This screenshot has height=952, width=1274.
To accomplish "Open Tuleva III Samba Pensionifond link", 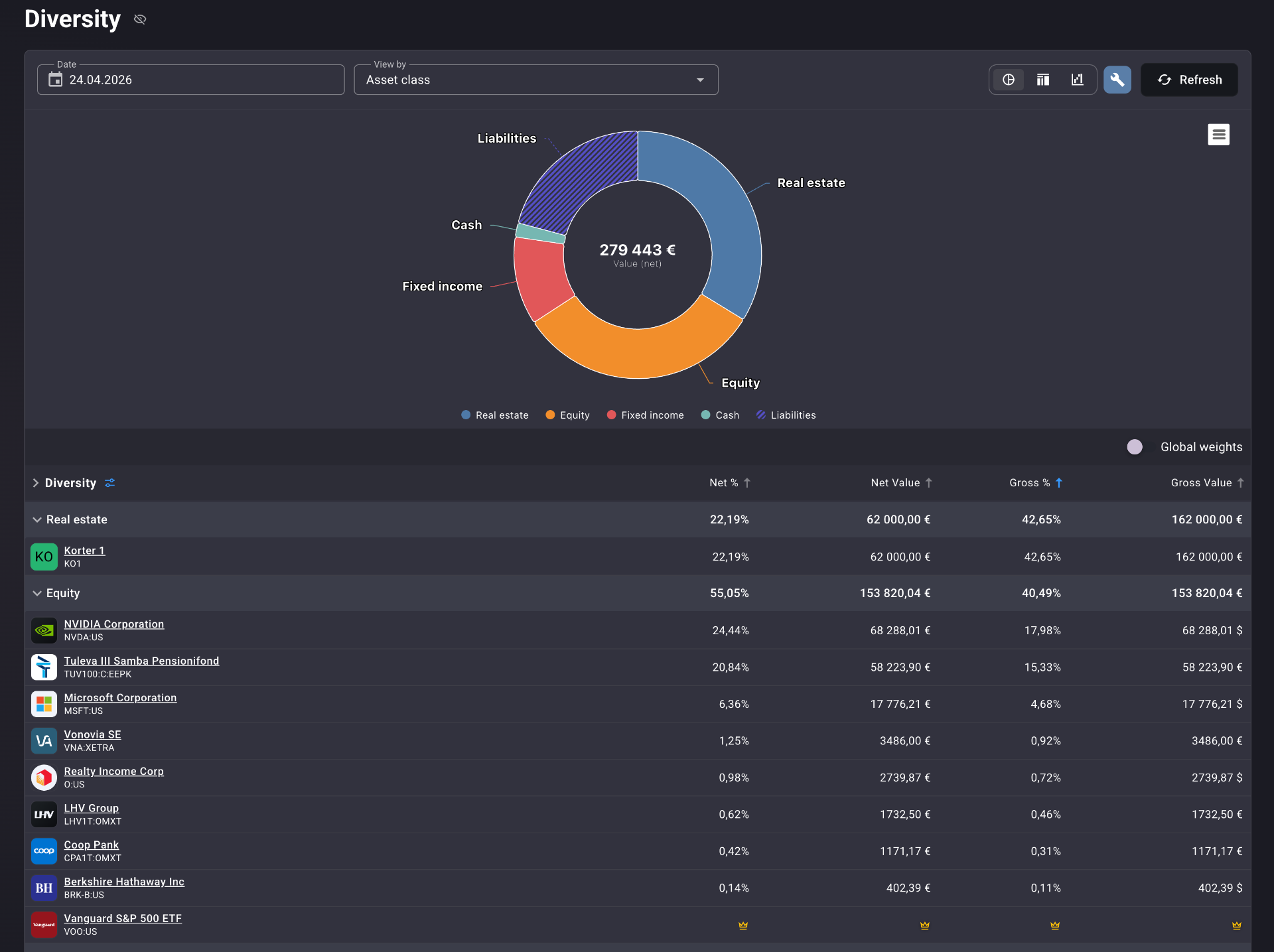I will (141, 661).
